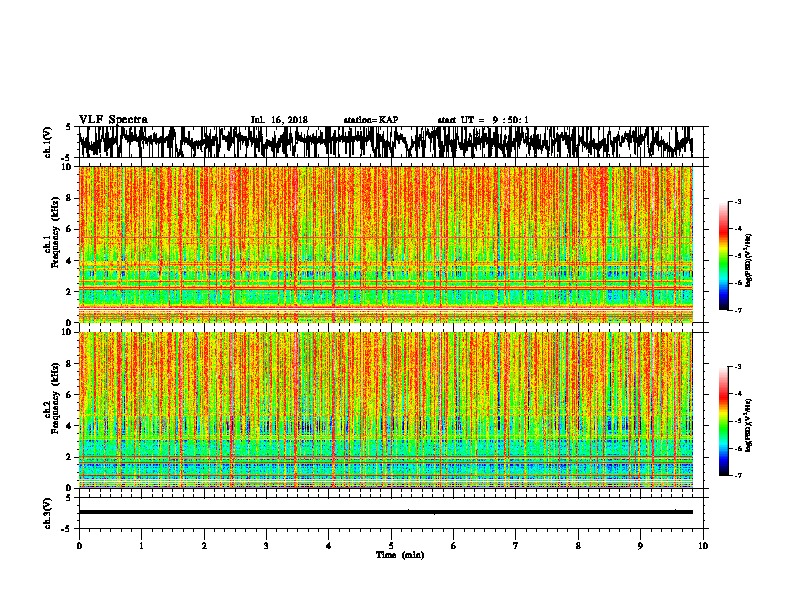Click the "-3" tick on ch.1 colorbar
This screenshot has width=792, height=612.
[738, 201]
